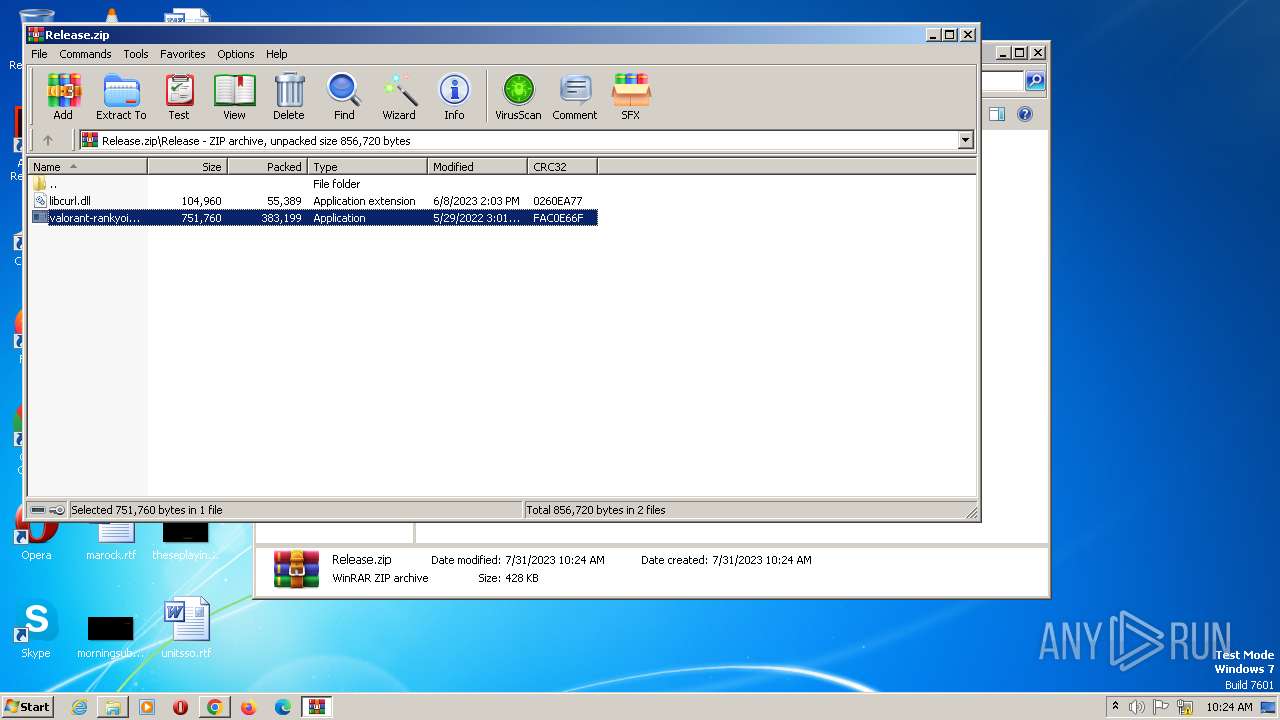
Task: Open the Comment tool
Action: click(575, 97)
